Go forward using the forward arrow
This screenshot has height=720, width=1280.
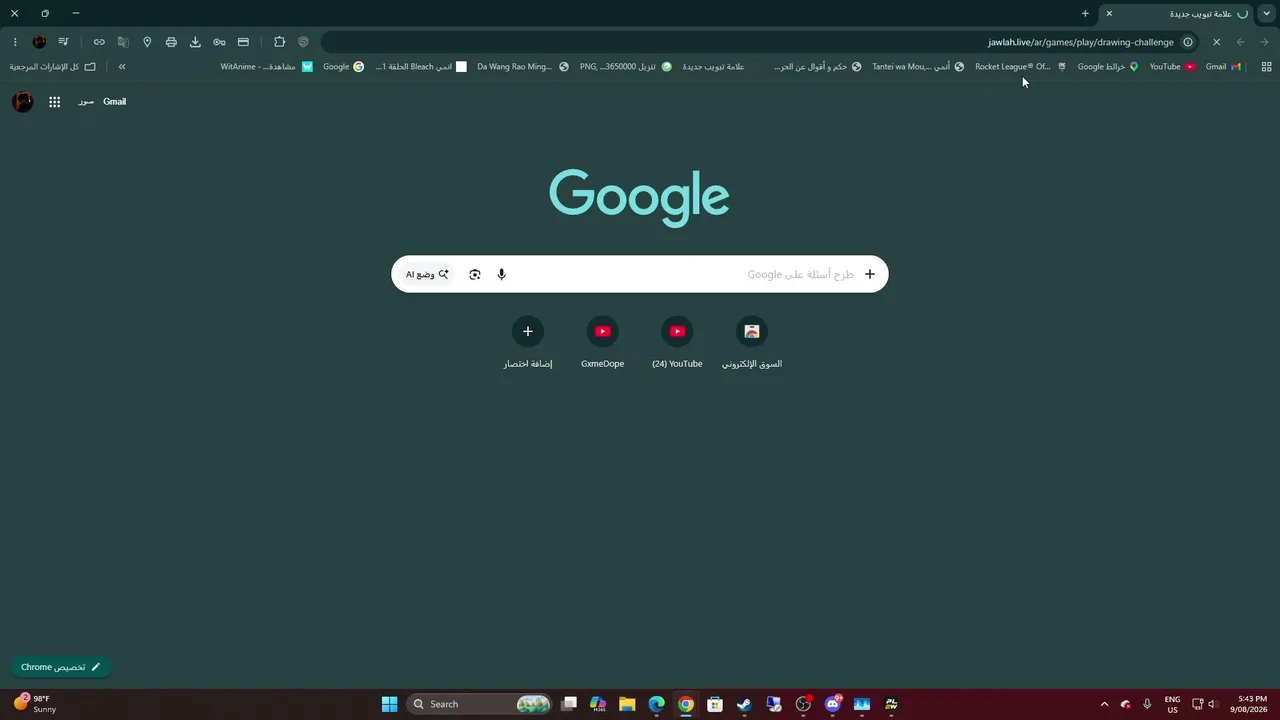(x=1264, y=42)
